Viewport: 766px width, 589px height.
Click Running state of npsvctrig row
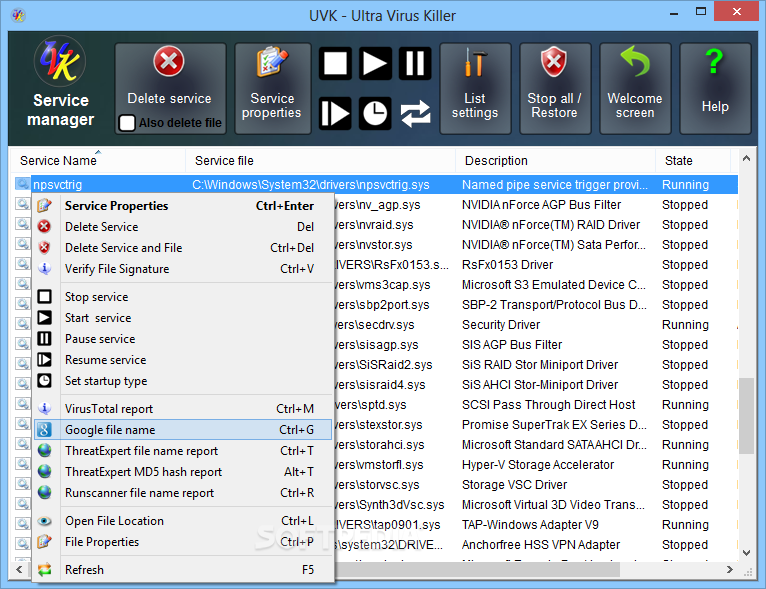(685, 185)
